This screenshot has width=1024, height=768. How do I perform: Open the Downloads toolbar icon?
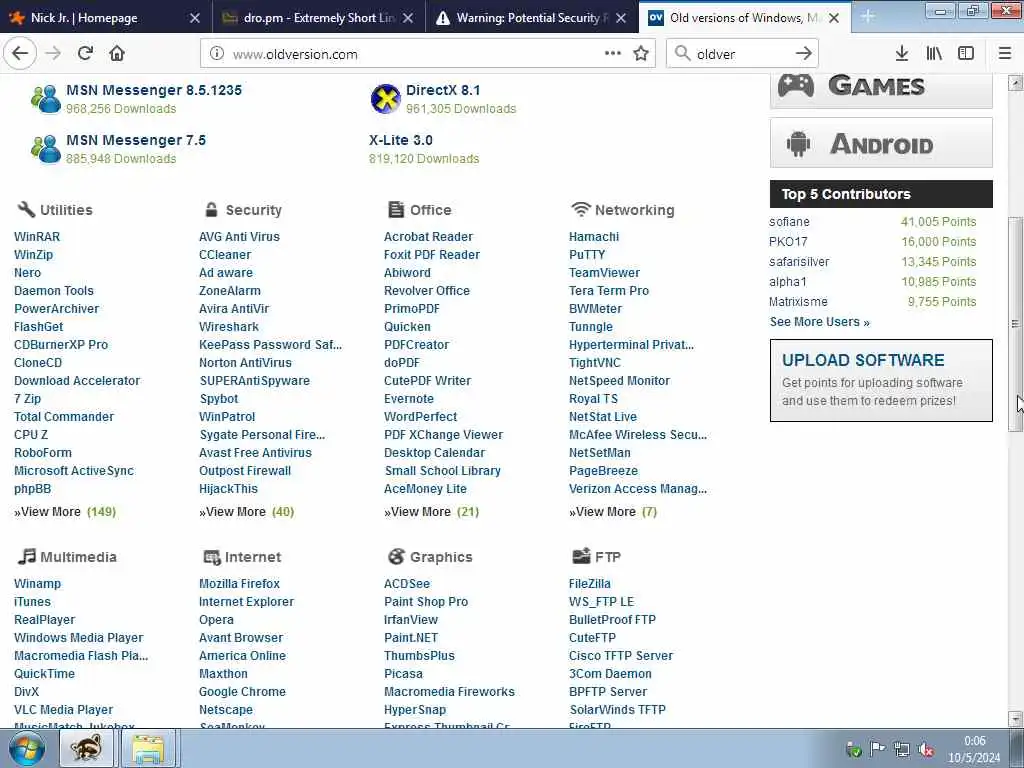tap(902, 54)
